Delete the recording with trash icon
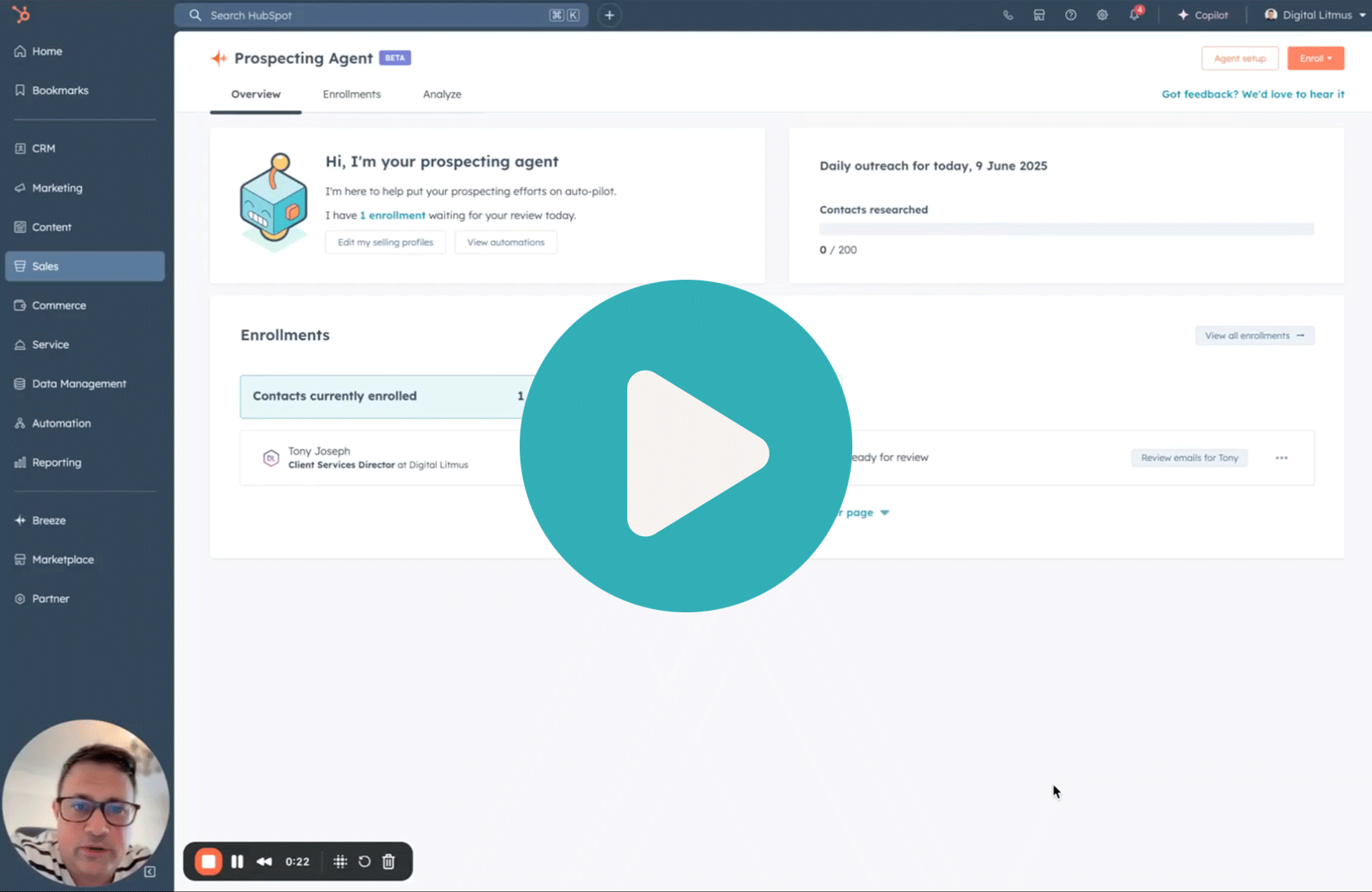The height and width of the screenshot is (892, 1372). [x=389, y=861]
